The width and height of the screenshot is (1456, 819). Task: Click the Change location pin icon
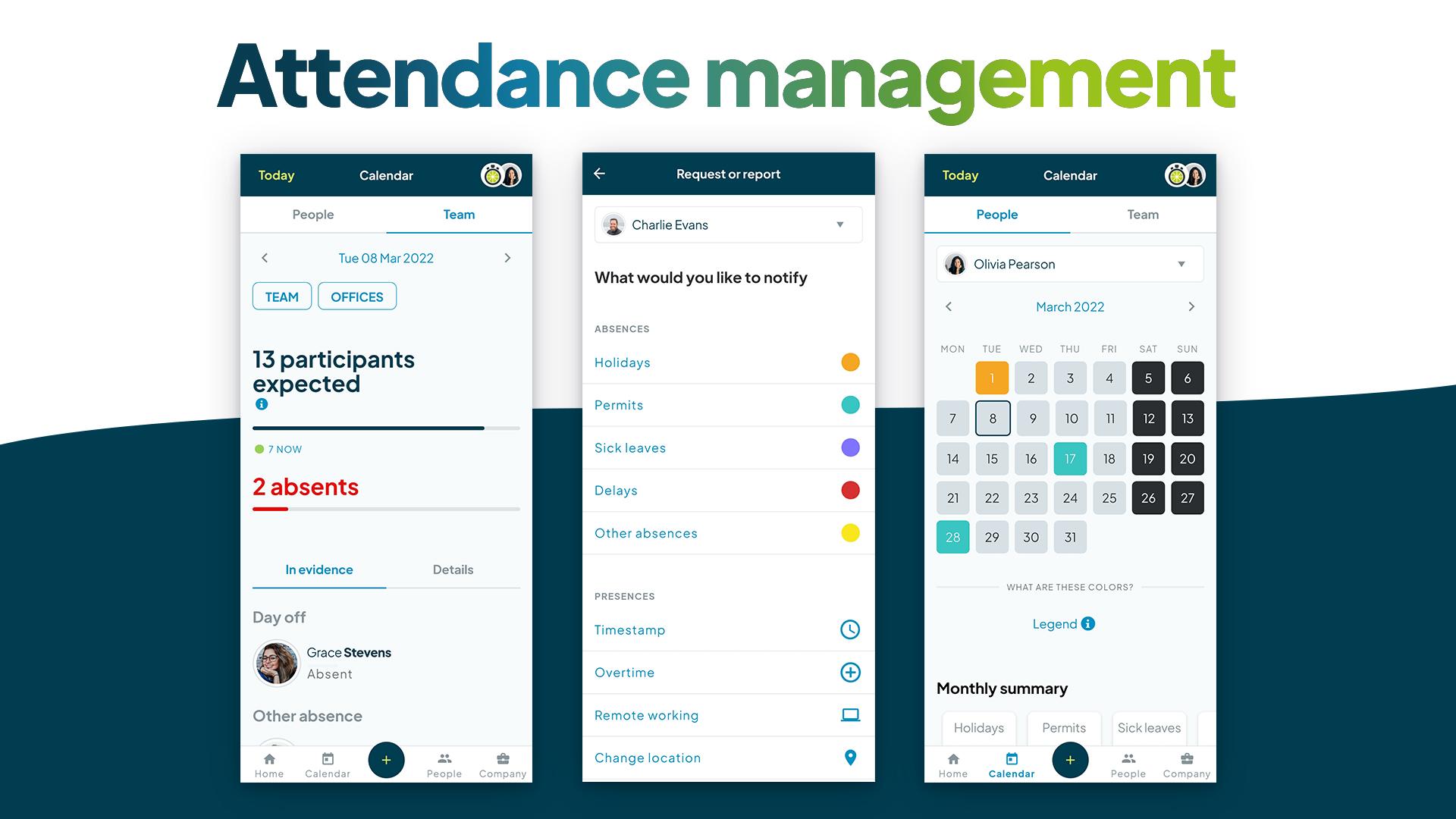849,757
